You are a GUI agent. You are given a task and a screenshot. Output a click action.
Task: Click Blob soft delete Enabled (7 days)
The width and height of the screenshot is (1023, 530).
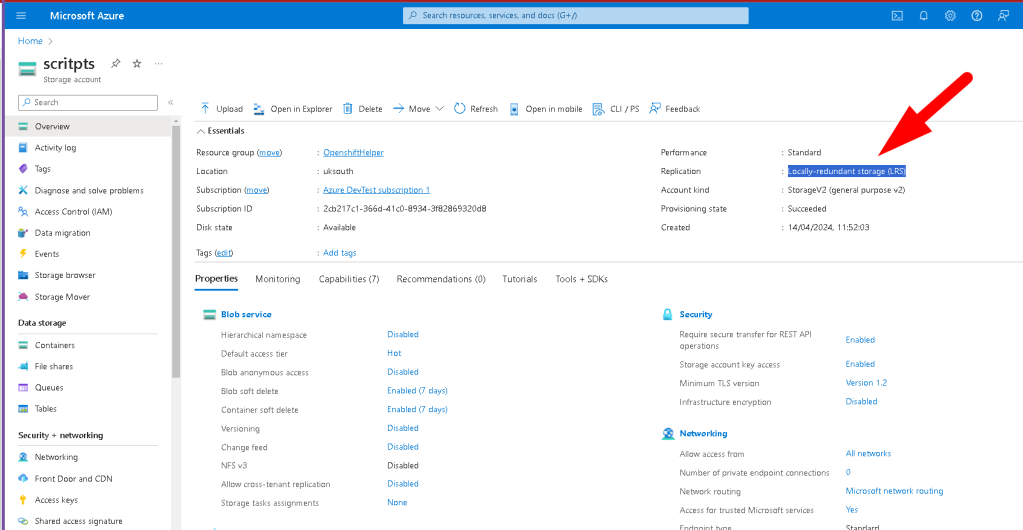(x=418, y=390)
